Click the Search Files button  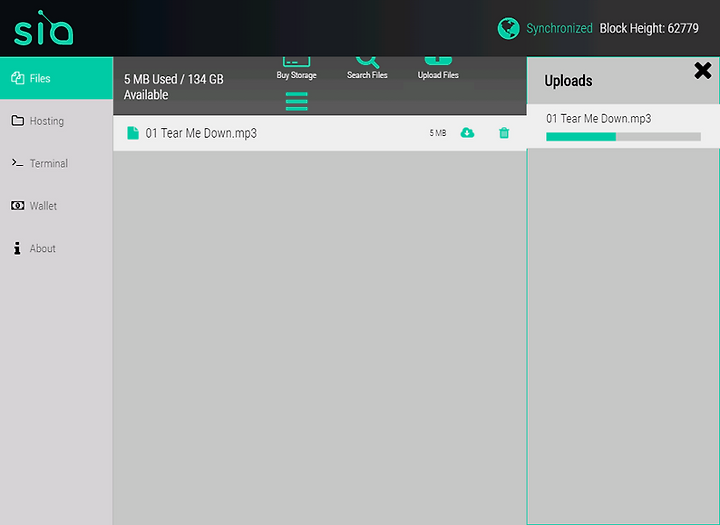(367, 68)
